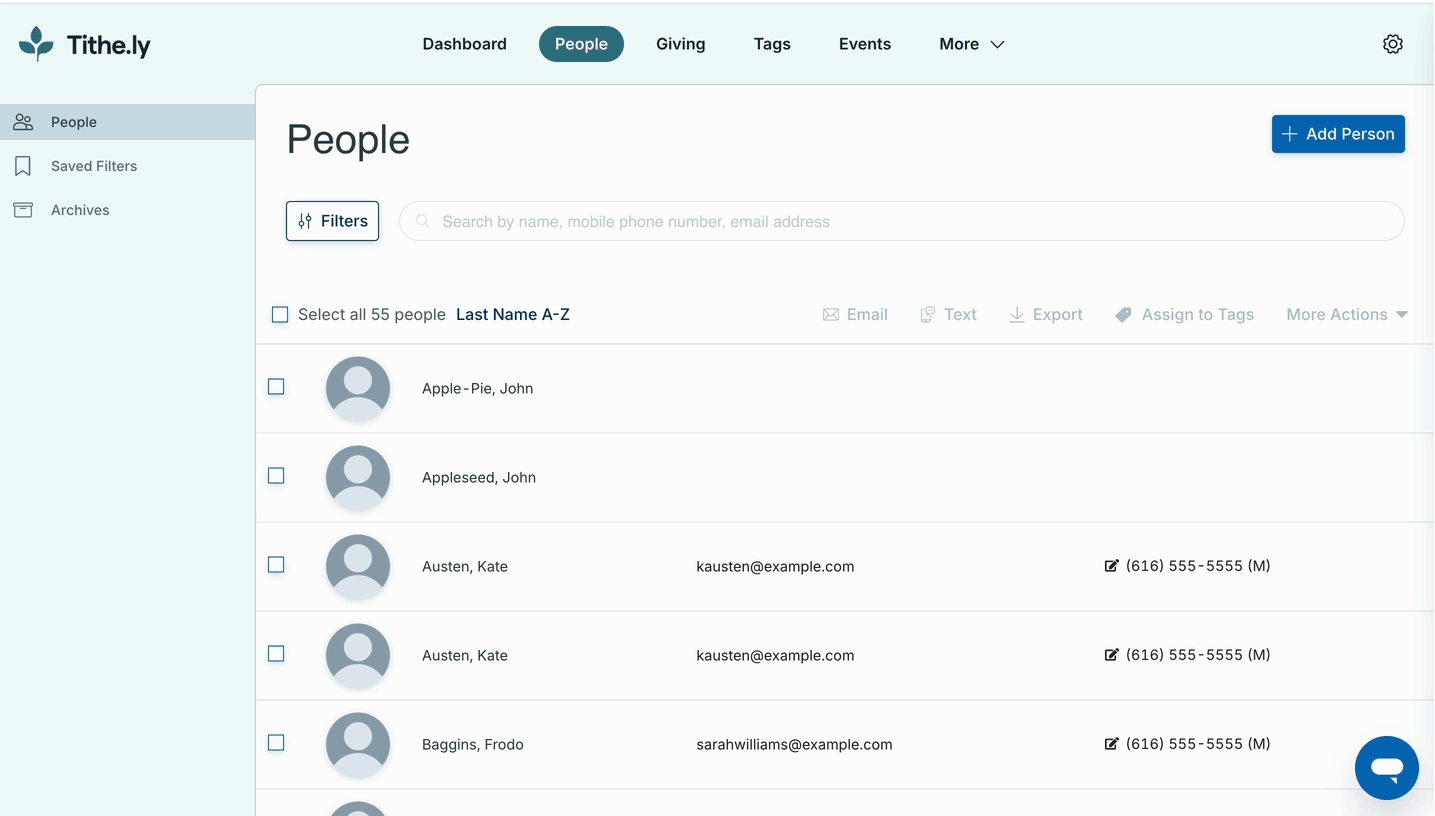Viewport: 1435px width, 816px height.
Task: Open the Appleseed, John profile link
Action: point(479,478)
